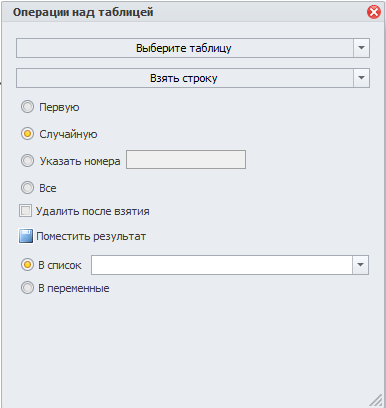Select the Все rows radio option
386x408 pixels.
(x=27, y=188)
